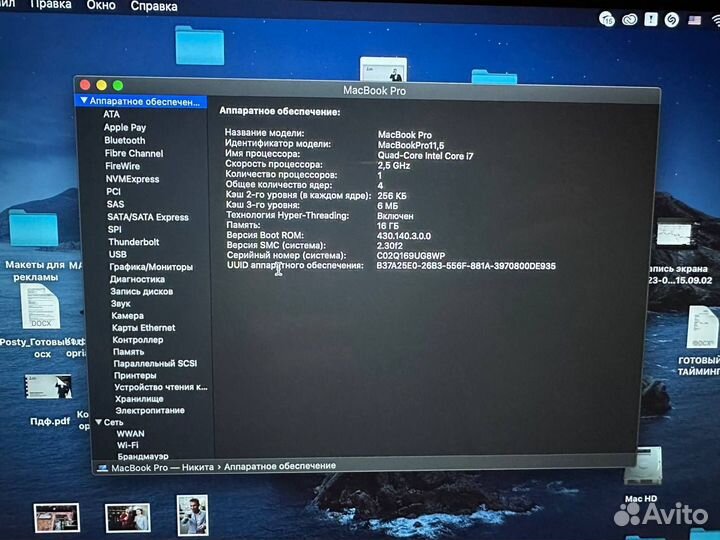Image resolution: width=720 pixels, height=540 pixels.
Task: Collapse the Аппаратное обеспечение tree section
Action: coord(84,100)
